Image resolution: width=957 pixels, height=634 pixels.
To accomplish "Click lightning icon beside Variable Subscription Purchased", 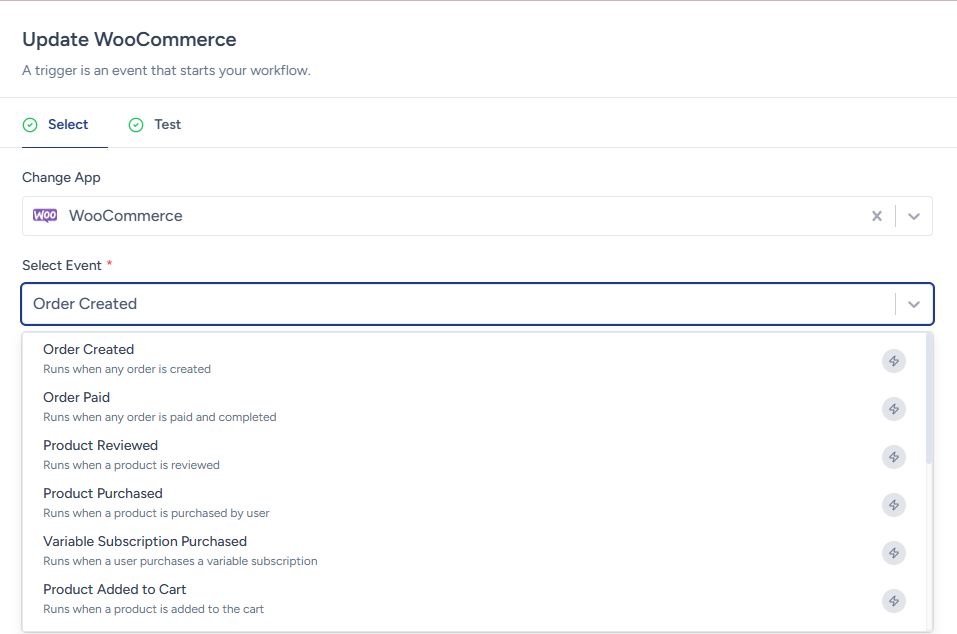I will (x=893, y=553).
